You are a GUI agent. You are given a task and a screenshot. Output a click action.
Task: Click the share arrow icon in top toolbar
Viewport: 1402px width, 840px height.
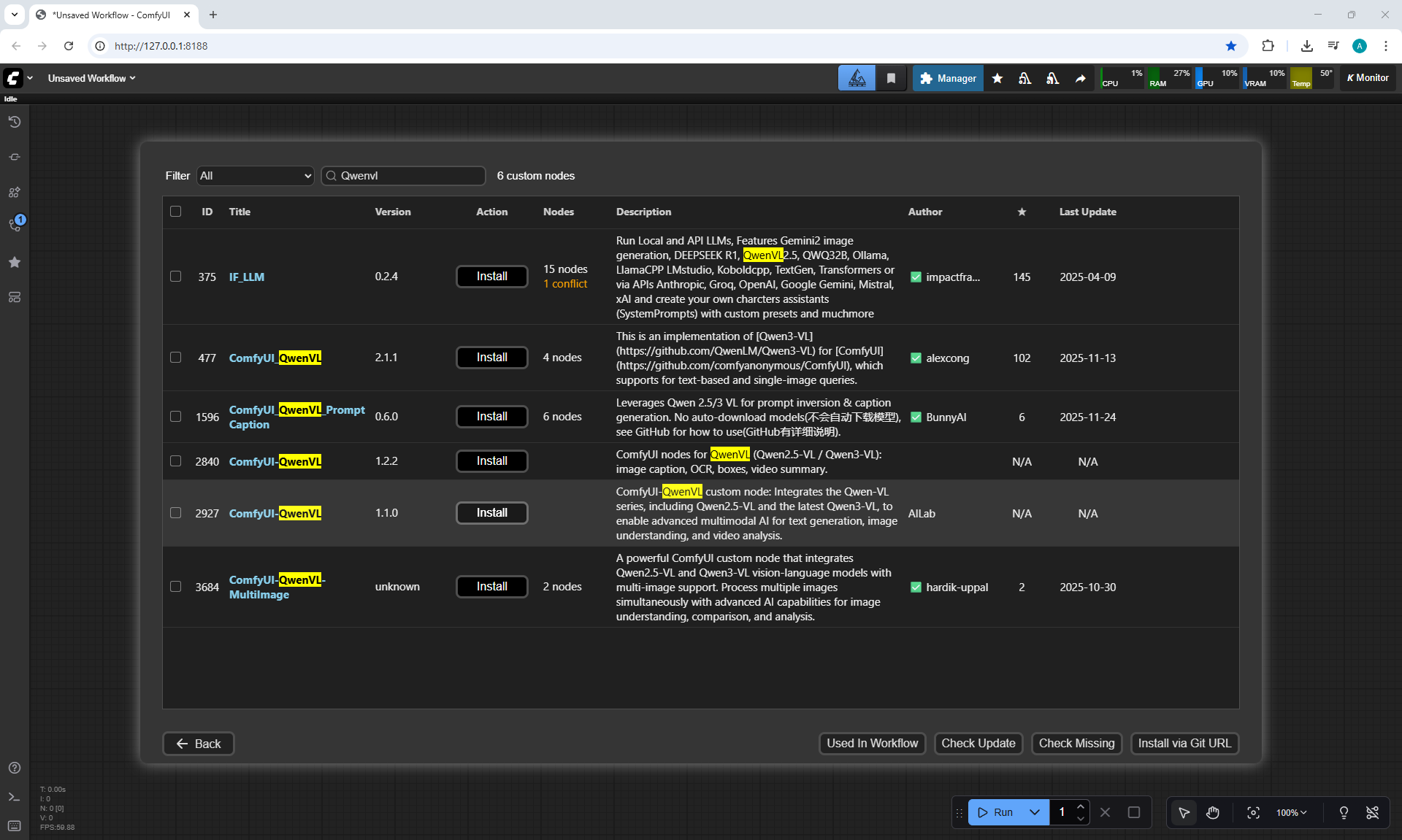coord(1080,78)
